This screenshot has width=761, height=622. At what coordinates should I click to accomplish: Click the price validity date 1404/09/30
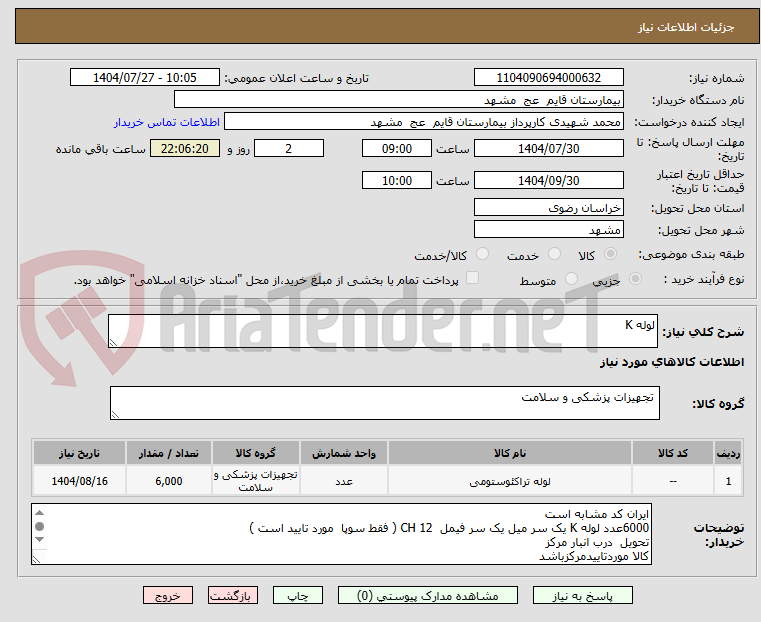point(548,180)
